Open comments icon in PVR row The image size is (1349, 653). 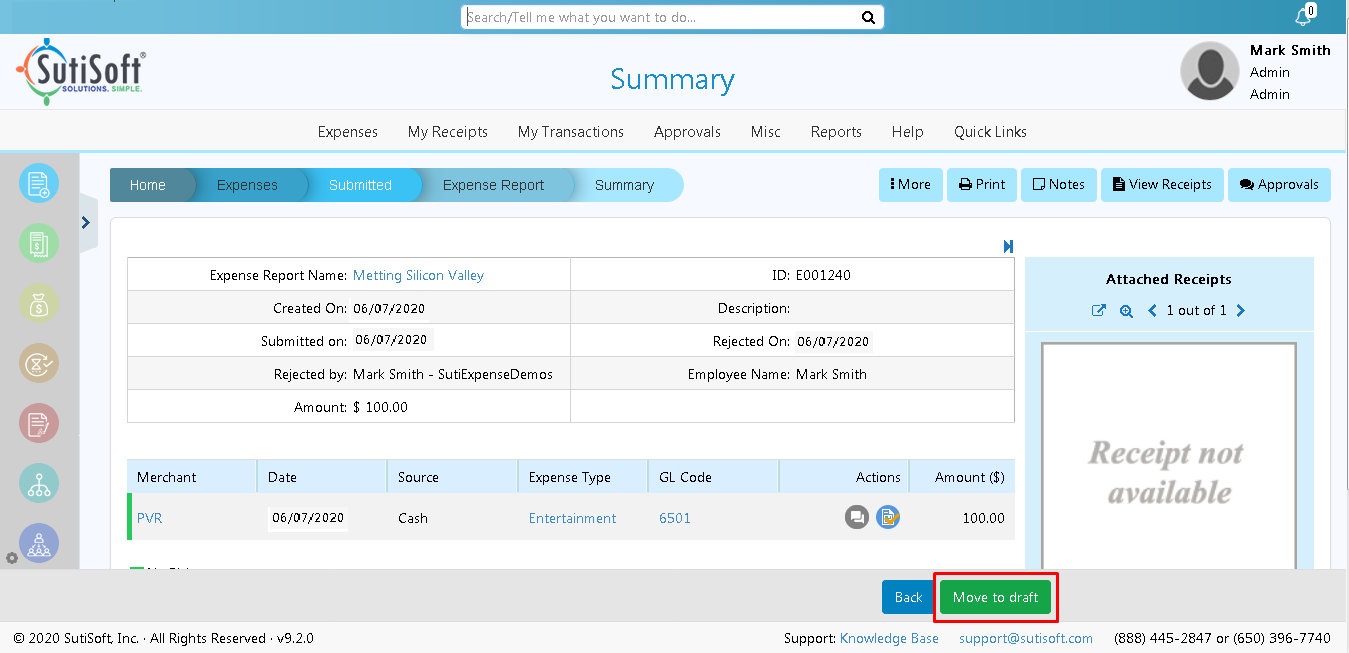tap(856, 518)
